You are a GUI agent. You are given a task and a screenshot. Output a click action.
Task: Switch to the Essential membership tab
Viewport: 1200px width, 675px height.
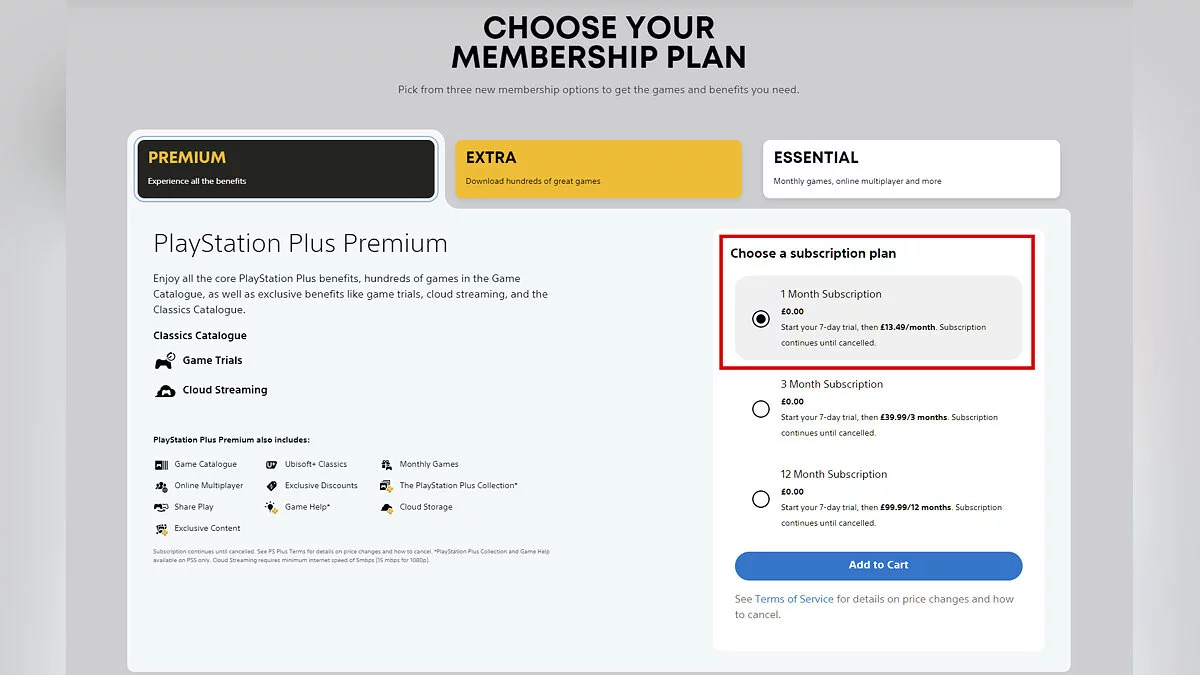(x=910, y=168)
